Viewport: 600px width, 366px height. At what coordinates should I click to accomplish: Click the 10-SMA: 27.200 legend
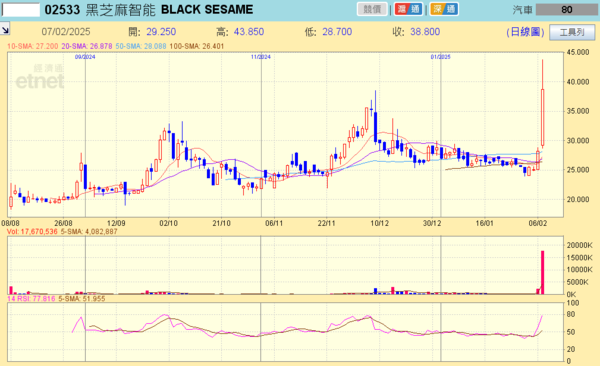coord(33,46)
